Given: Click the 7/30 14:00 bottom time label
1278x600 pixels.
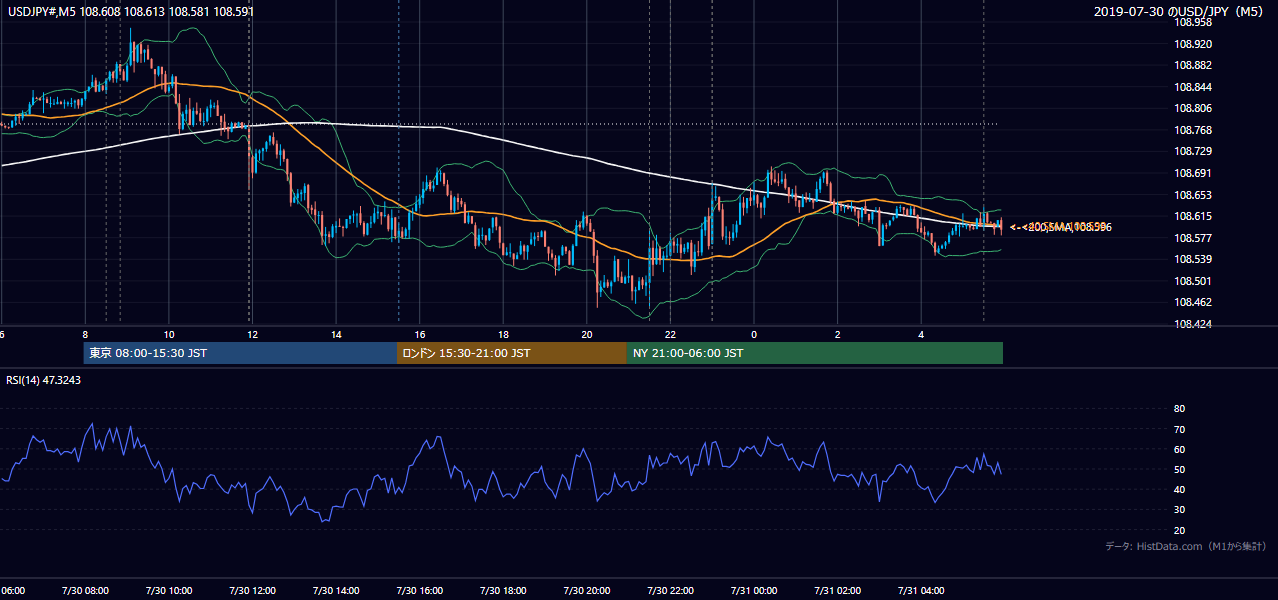Looking at the screenshot, I should (336, 590).
